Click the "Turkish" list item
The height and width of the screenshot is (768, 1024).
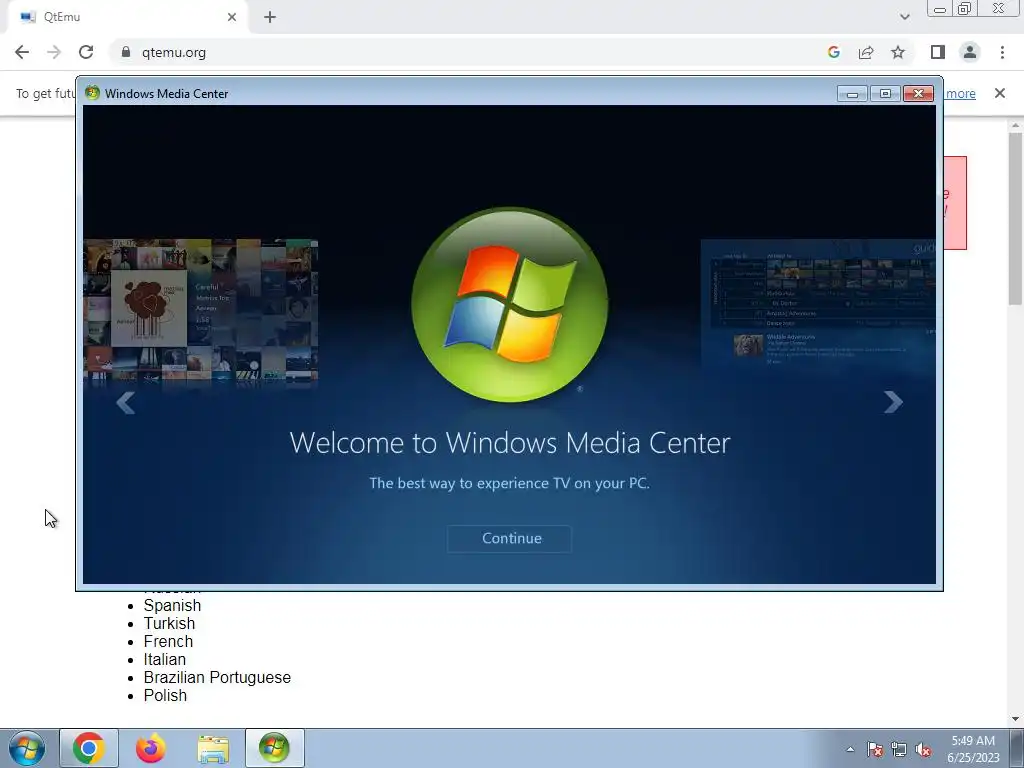coord(169,624)
